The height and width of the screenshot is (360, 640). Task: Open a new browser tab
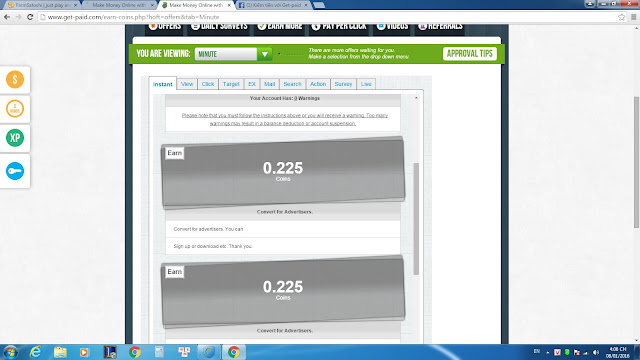pyautogui.click(x=319, y=5)
